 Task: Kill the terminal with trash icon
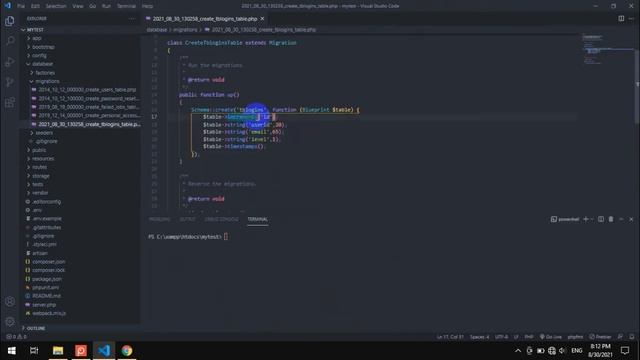point(611,219)
